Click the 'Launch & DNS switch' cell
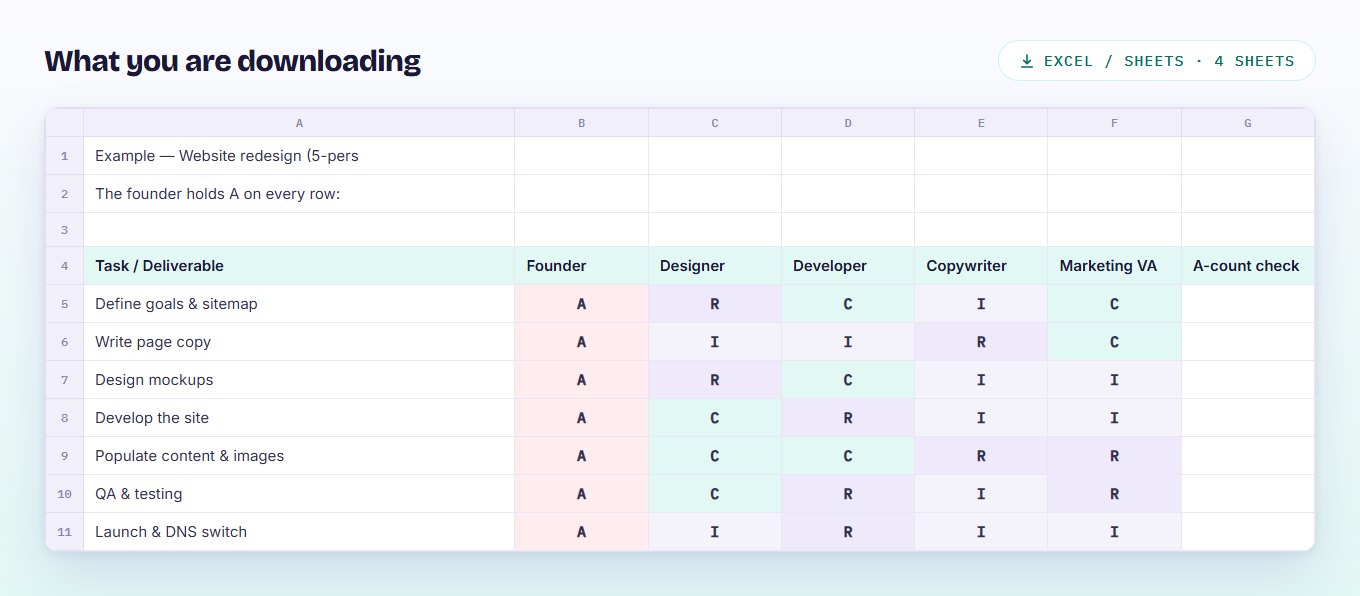The height and width of the screenshot is (596, 1360). click(299, 532)
